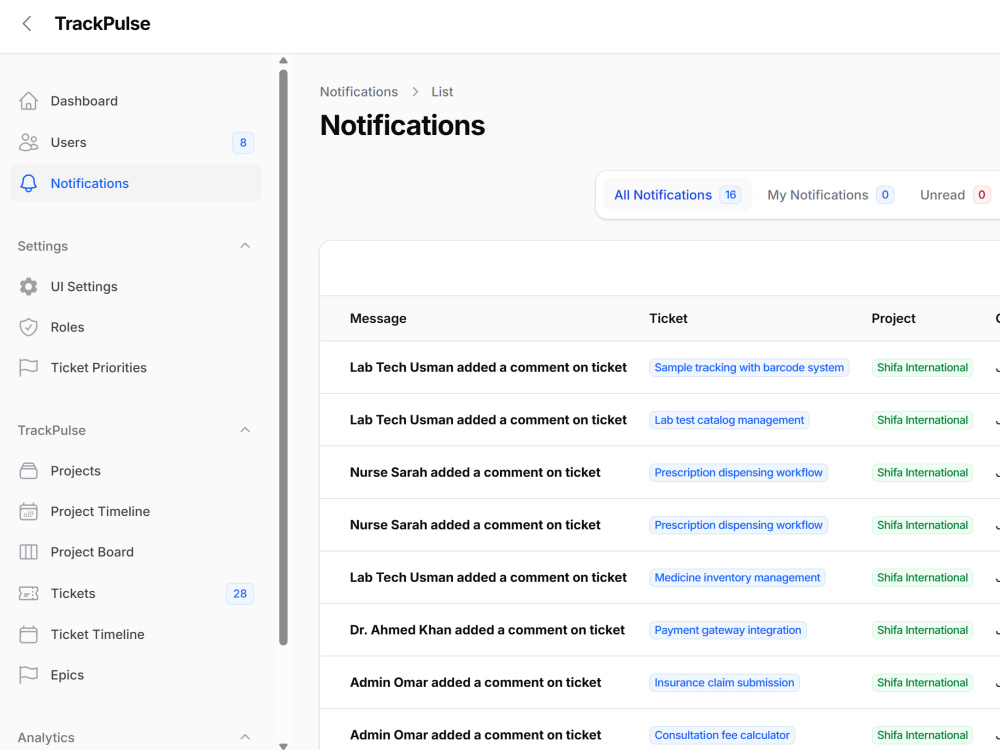Click the Tickets ticket icon

coord(28,593)
